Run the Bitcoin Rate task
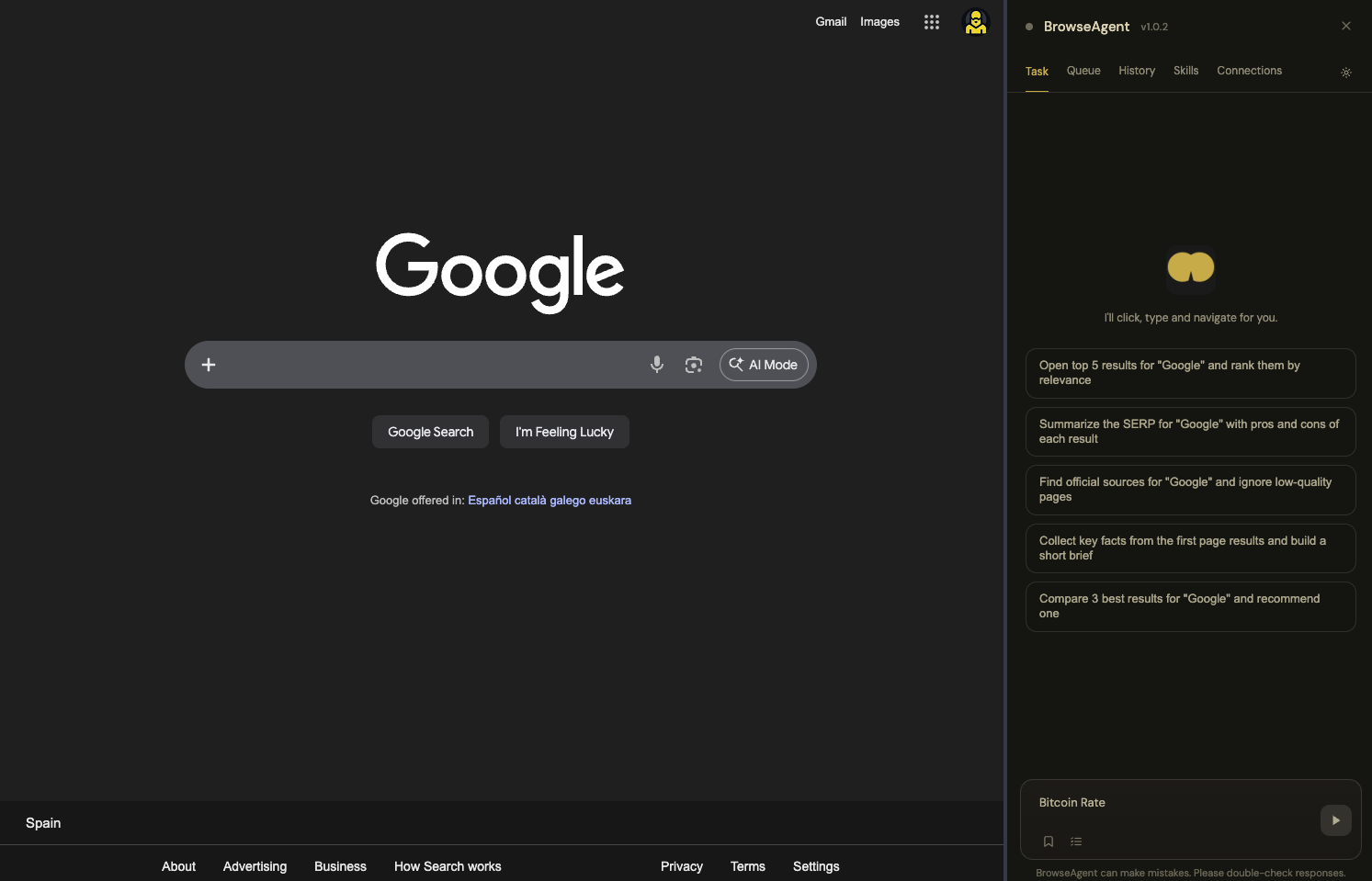Viewport: 1372px width, 881px height. pos(1335,820)
